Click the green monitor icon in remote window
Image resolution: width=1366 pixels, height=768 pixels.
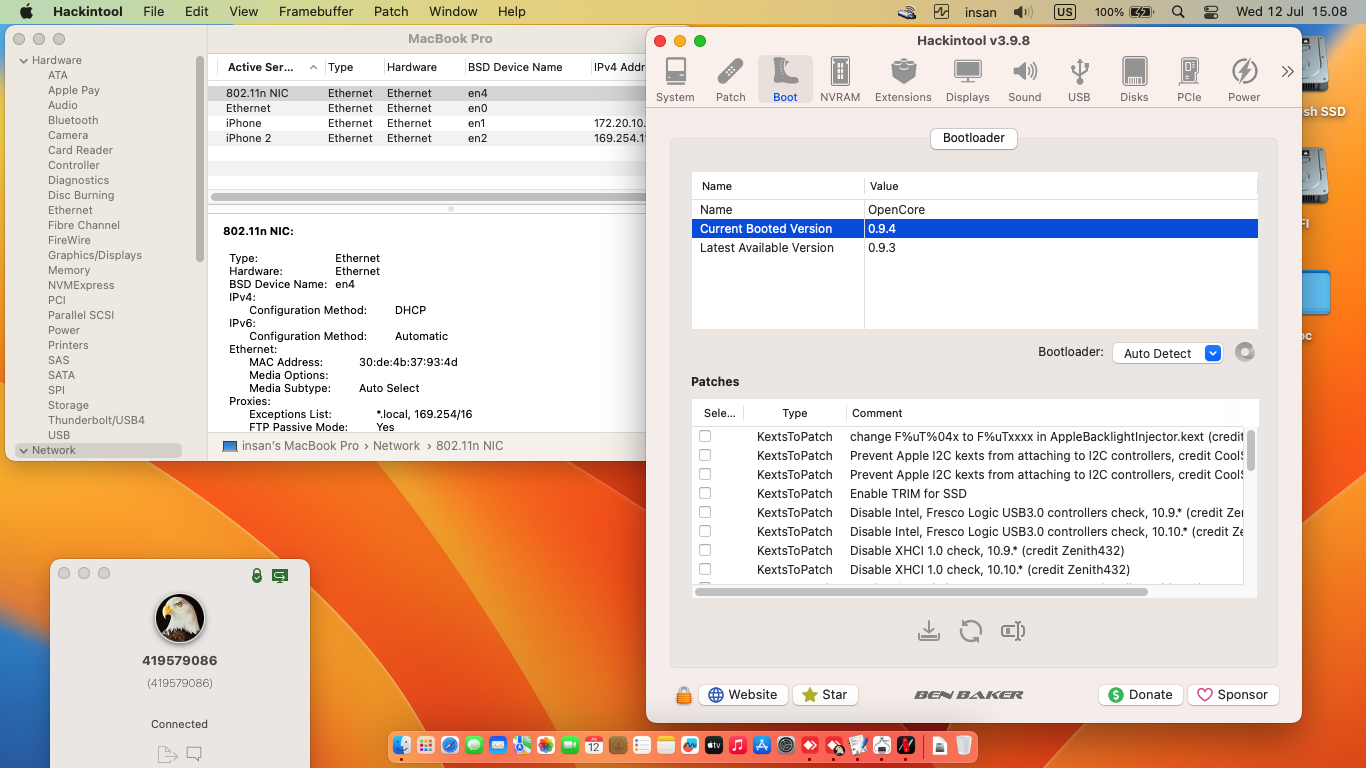pyautogui.click(x=280, y=575)
